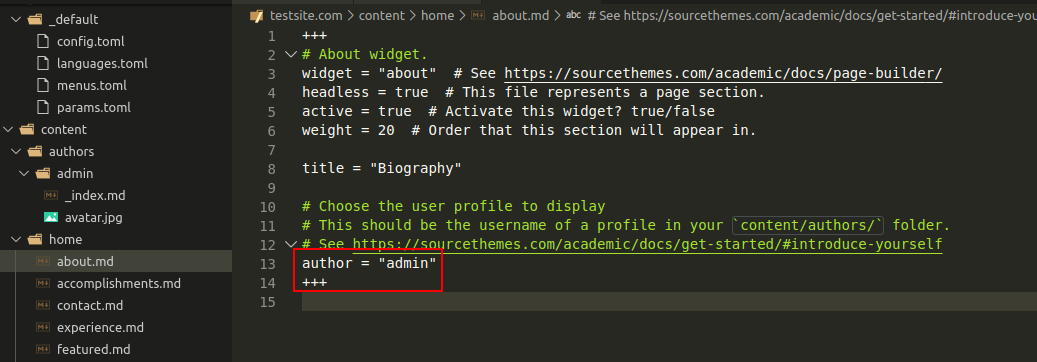Click the markdown icon beside _index.md
The image size is (1037, 362).
[51, 195]
